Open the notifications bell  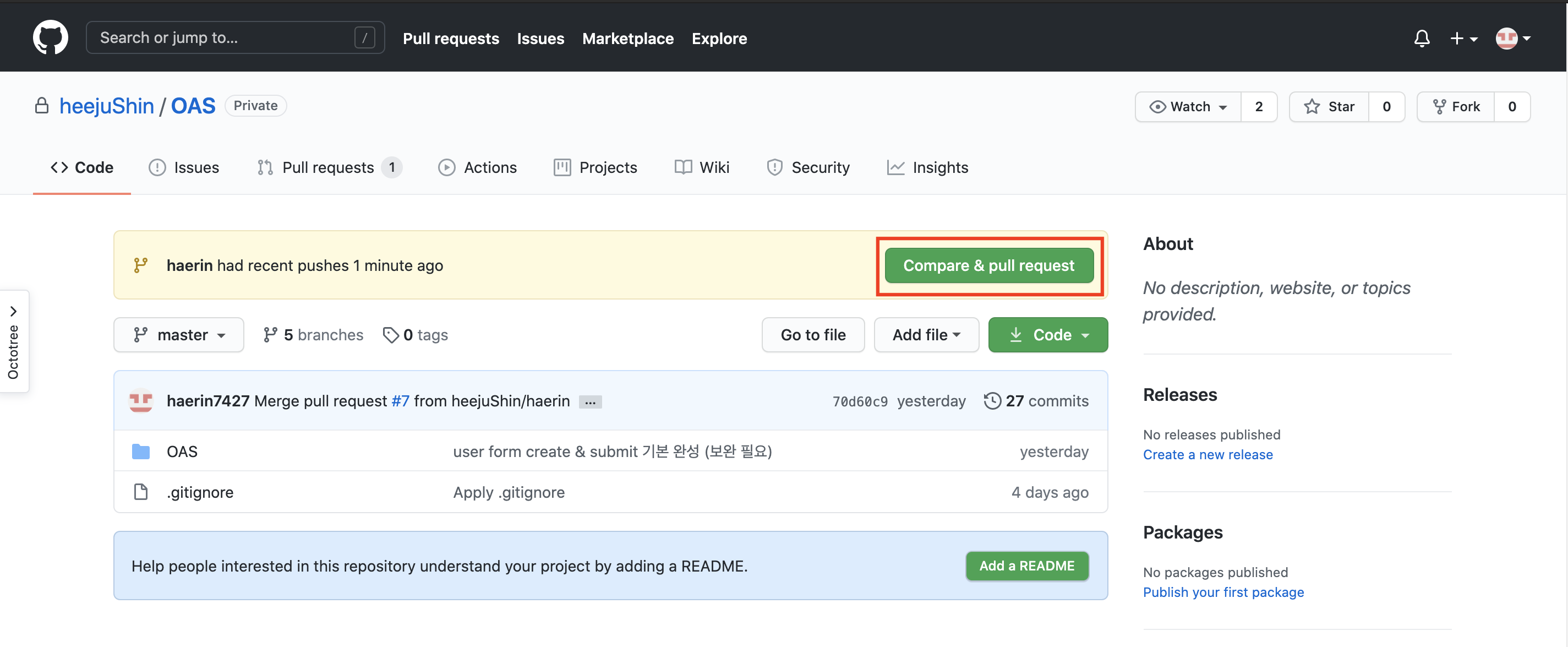[x=1421, y=39]
